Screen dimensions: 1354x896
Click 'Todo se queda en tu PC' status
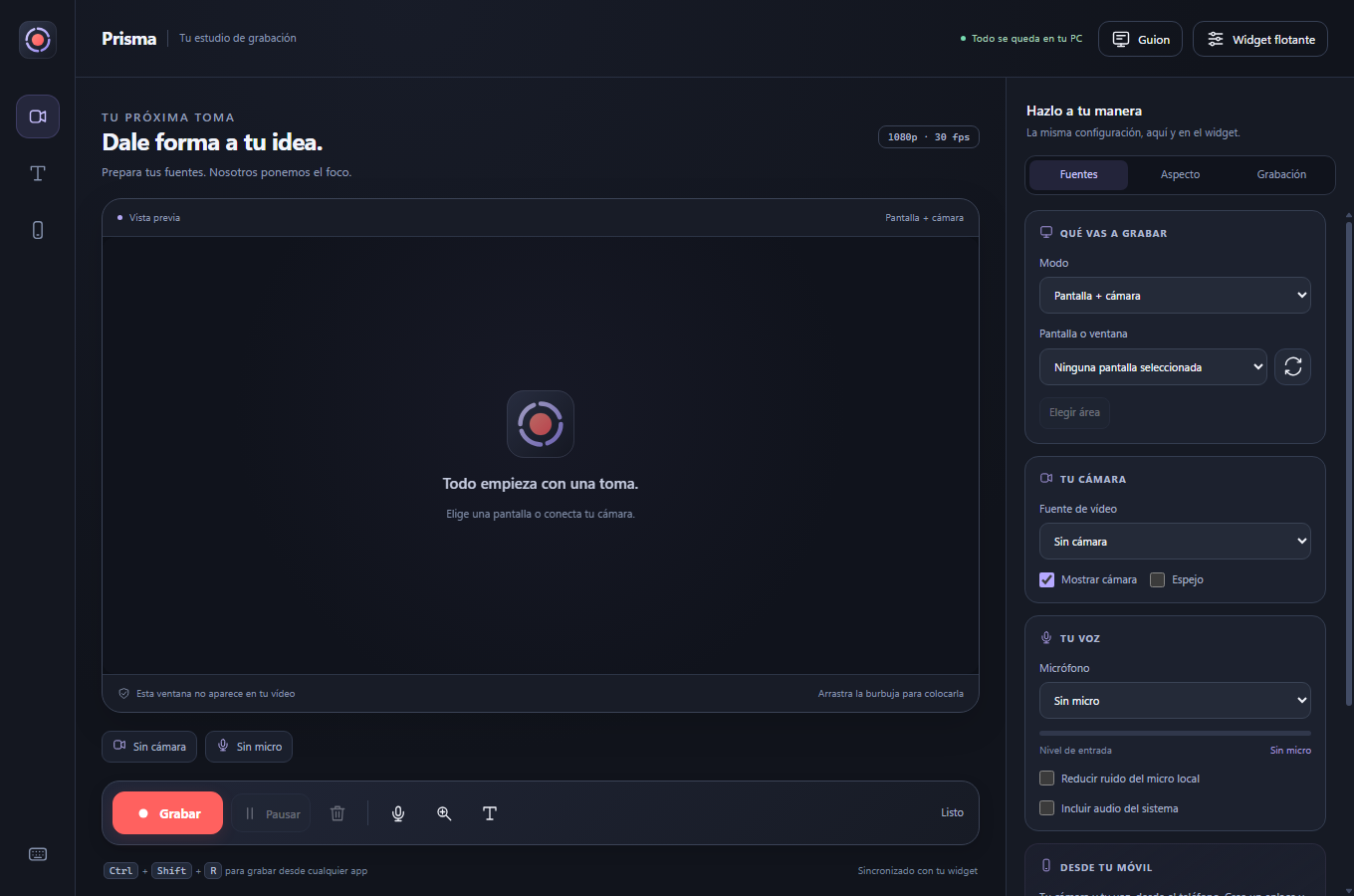1021,39
